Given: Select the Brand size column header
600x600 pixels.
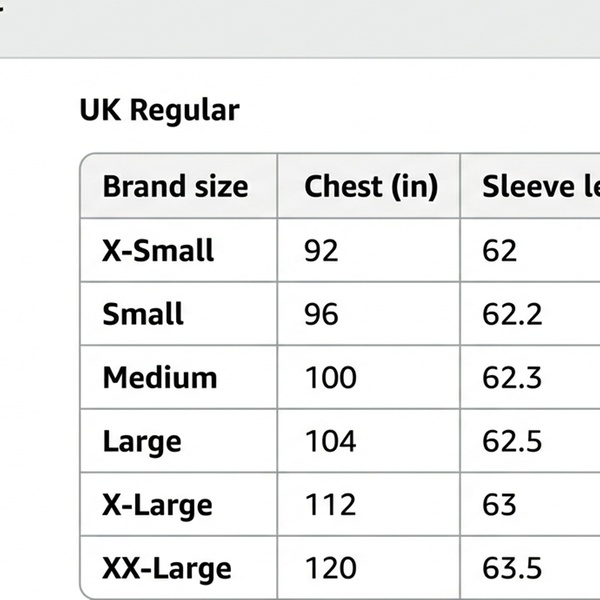Looking at the screenshot, I should point(175,186).
